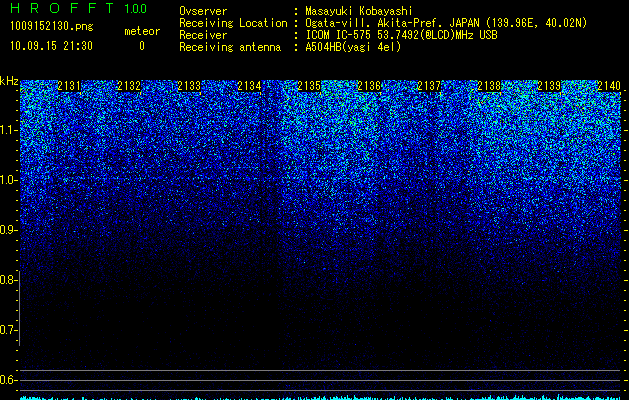Click time marker 2133
This screenshot has height=400, width=629.
tap(189, 86)
